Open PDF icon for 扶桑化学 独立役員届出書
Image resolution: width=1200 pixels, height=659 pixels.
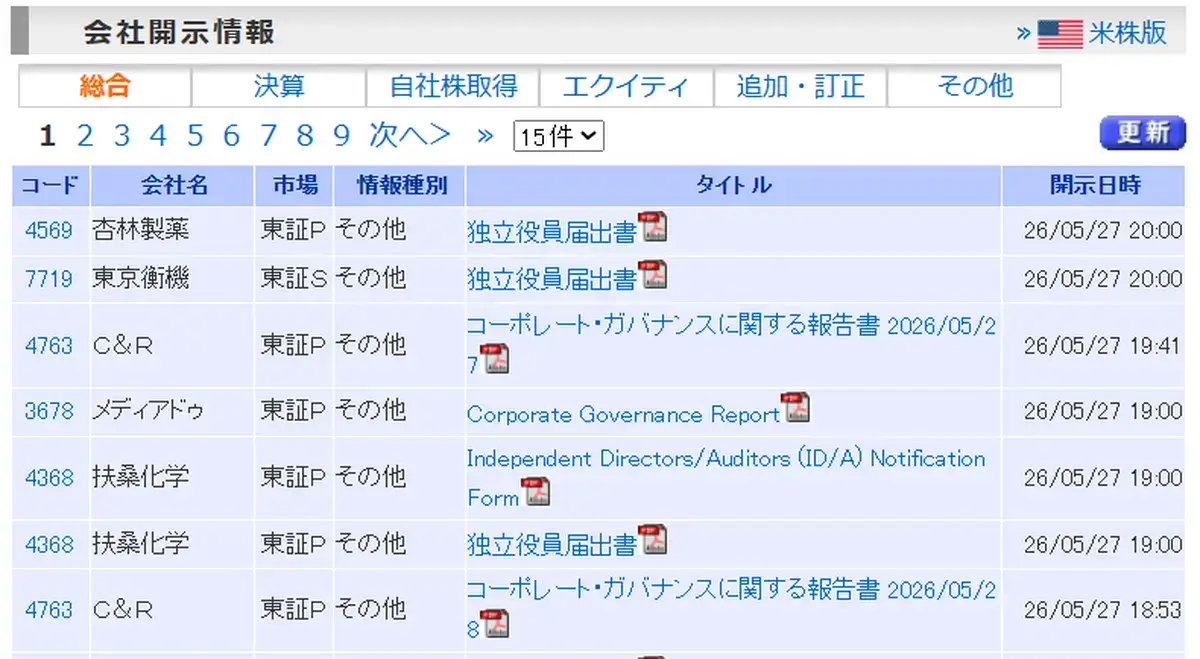(653, 540)
